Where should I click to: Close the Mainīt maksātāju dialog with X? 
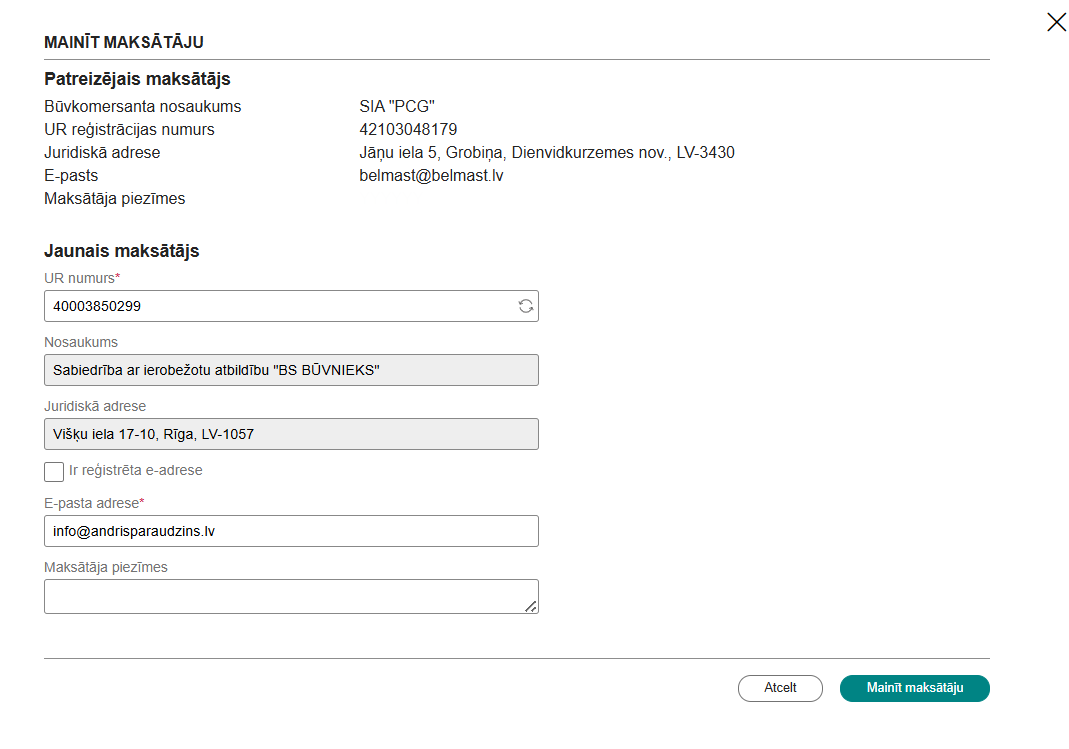click(1056, 22)
